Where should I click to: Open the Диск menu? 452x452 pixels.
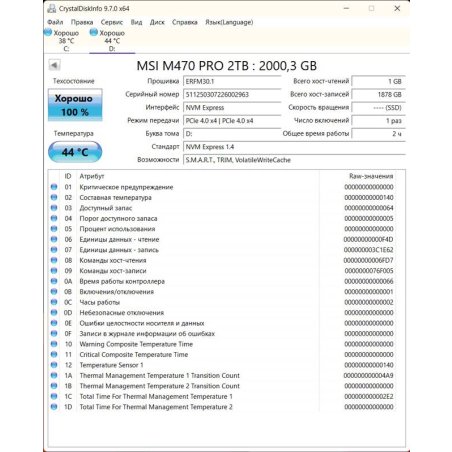click(157, 22)
